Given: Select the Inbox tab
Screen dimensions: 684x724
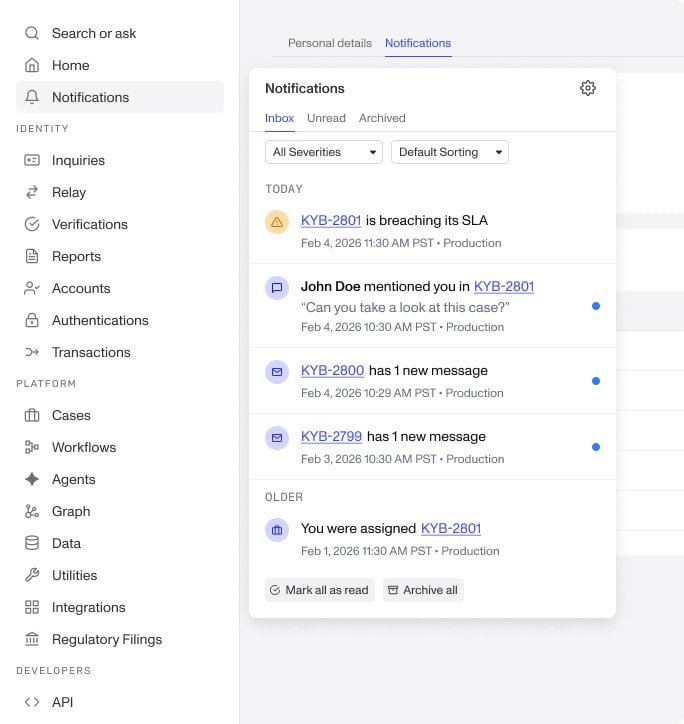Looking at the screenshot, I should pyautogui.click(x=279, y=118).
